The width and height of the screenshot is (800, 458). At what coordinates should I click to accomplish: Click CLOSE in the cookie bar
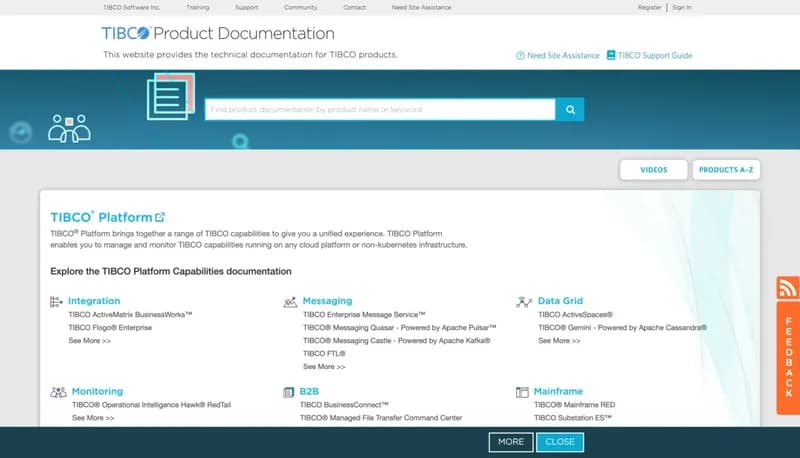point(560,442)
